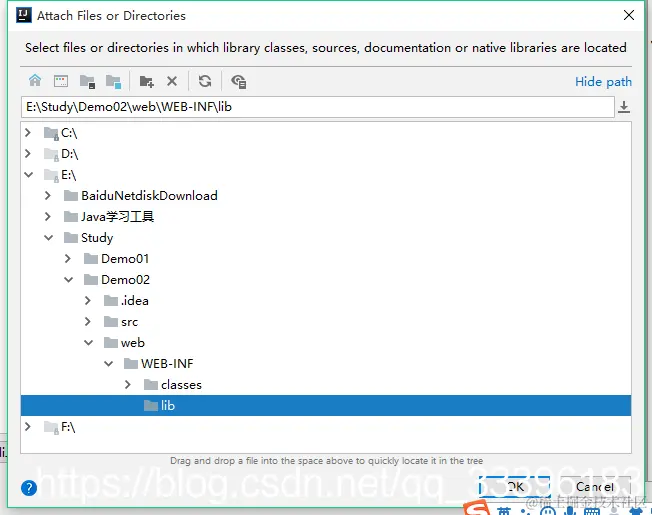Viewport: 652px width, 515px height.
Task: Expand the D:\ drive node
Action: tap(28, 153)
